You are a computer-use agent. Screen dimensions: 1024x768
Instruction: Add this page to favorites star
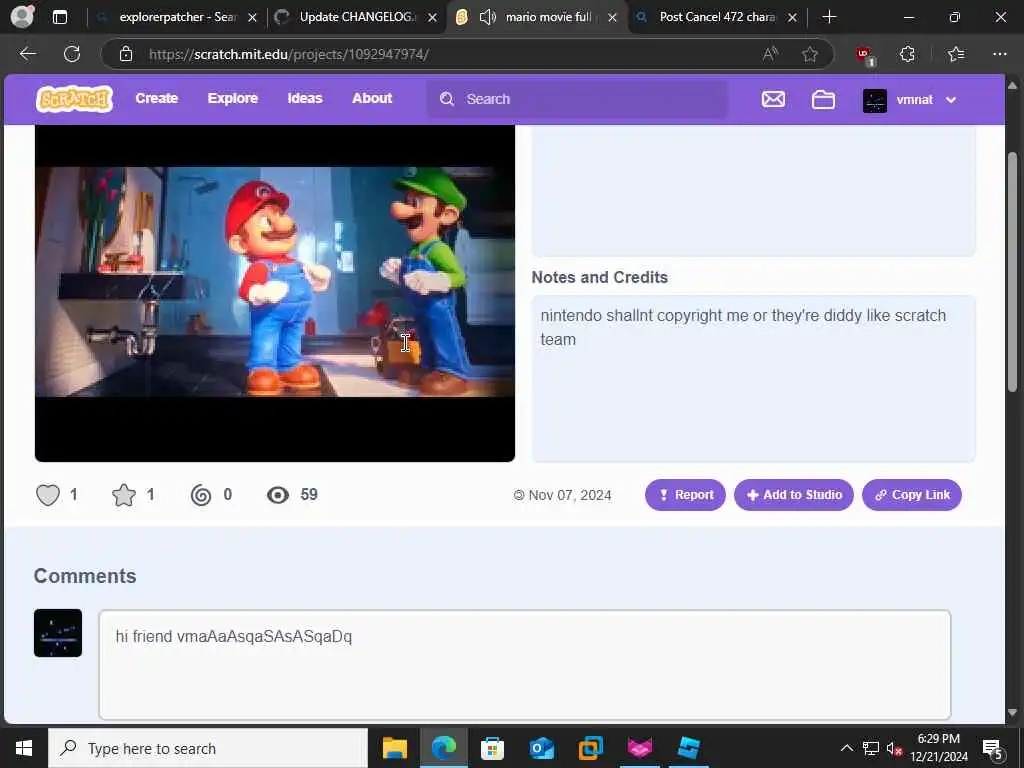tap(810, 54)
